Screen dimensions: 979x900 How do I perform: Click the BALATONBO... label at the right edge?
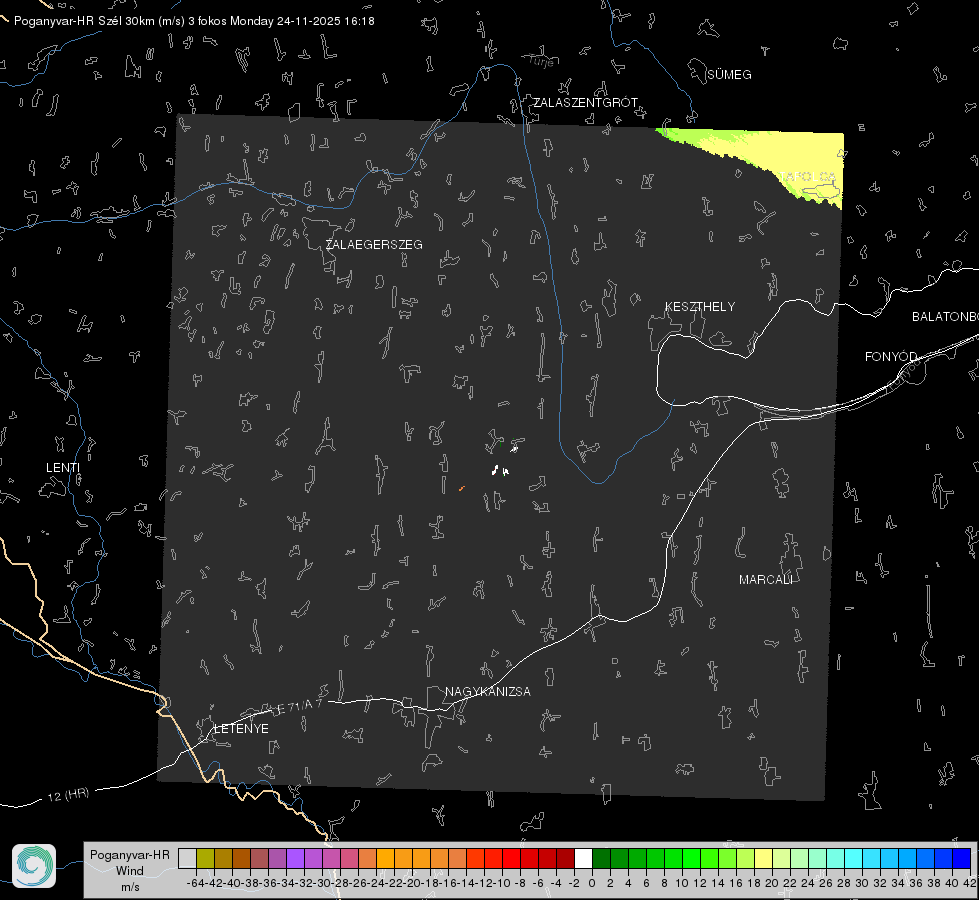coord(945,317)
